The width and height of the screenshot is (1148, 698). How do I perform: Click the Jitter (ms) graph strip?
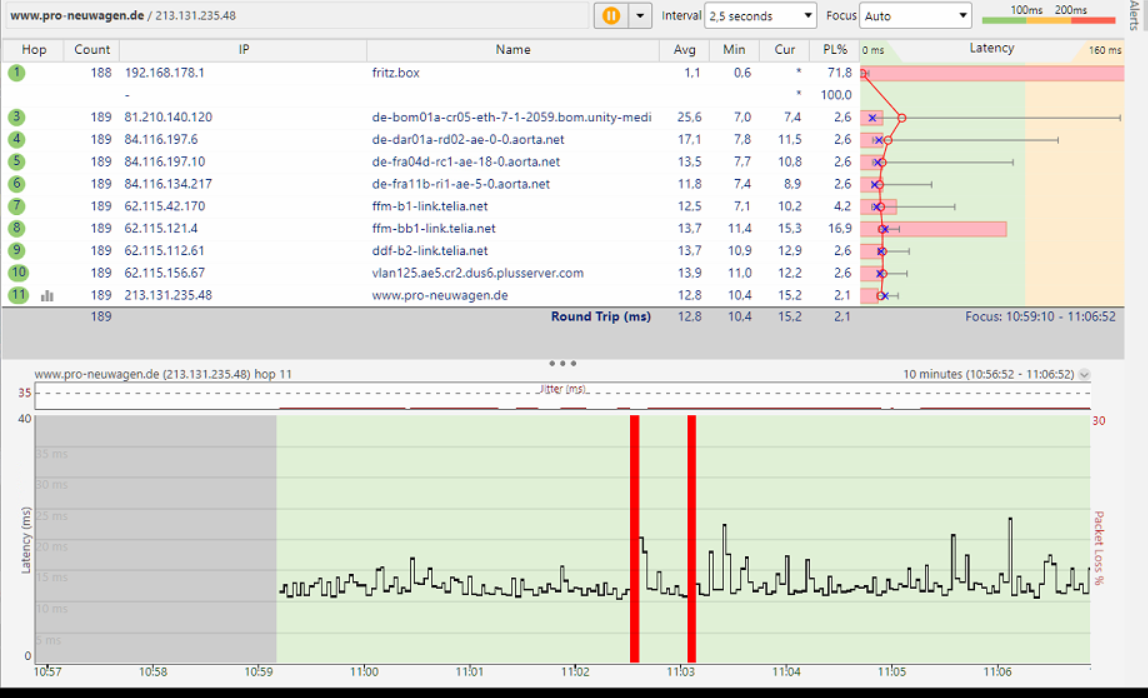(562, 396)
